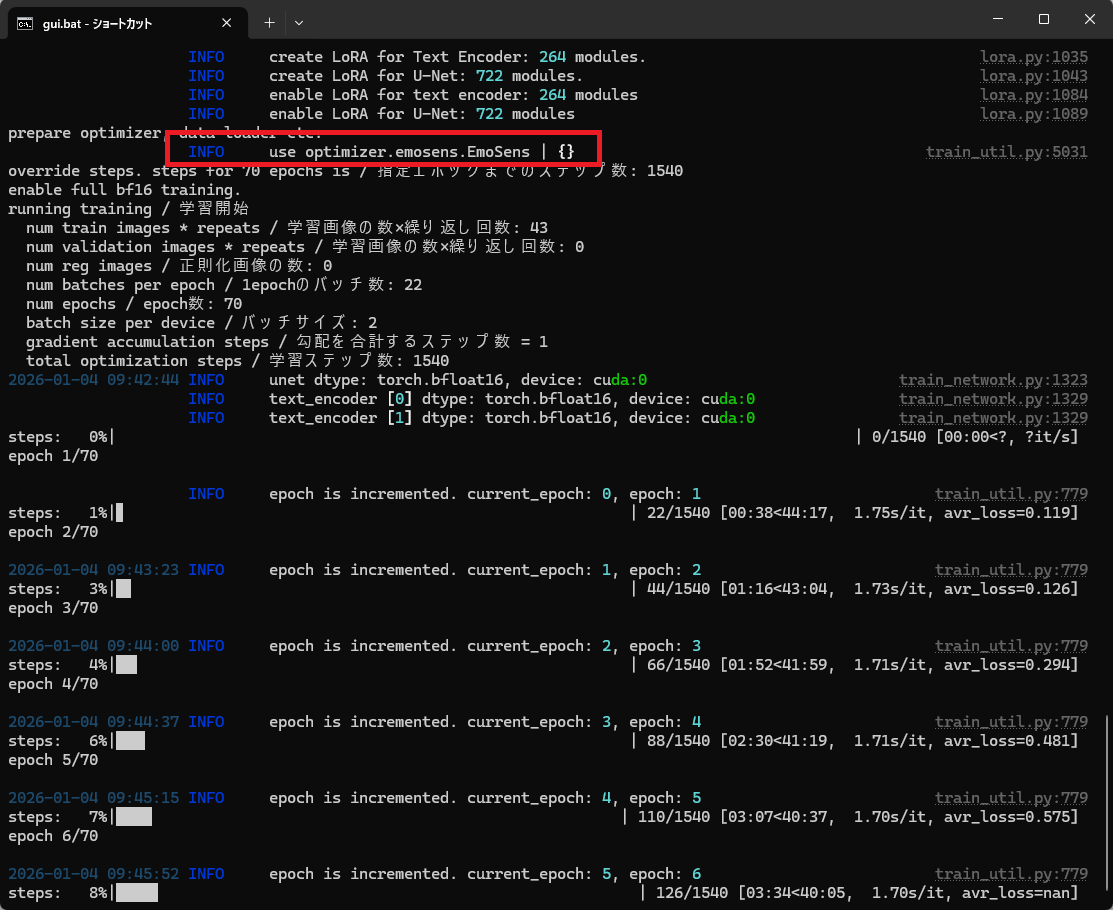This screenshot has width=1113, height=910.
Task: Click the train_network.py:1323 link
Action: (993, 380)
